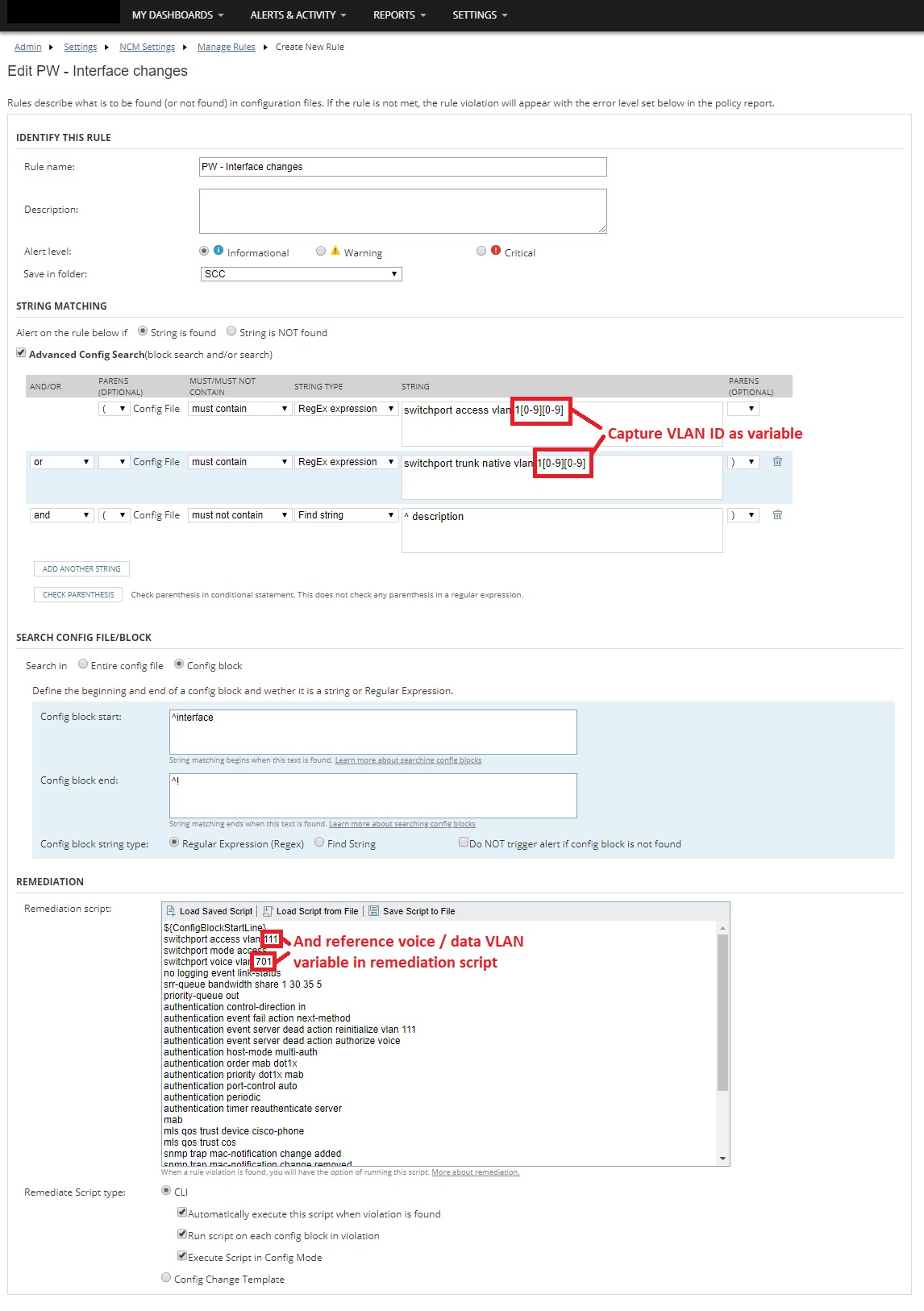This screenshot has width=924, height=1311.
Task: Toggle 'Automatically execute this script' checkbox
Action: tap(182, 1213)
